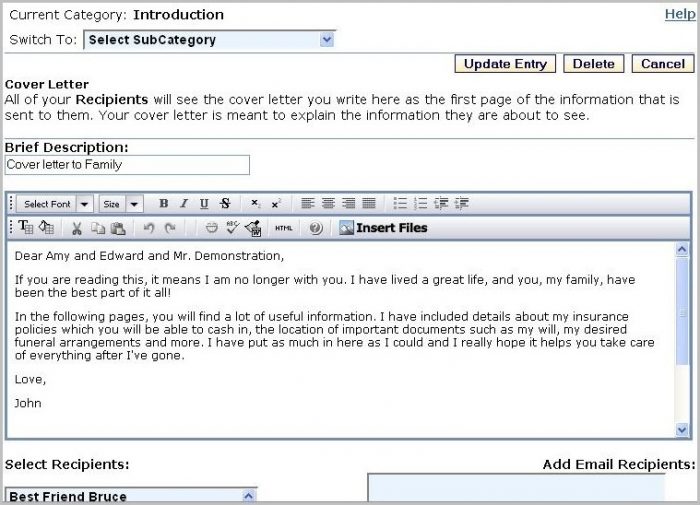Click the Update Entry button

pos(505,64)
